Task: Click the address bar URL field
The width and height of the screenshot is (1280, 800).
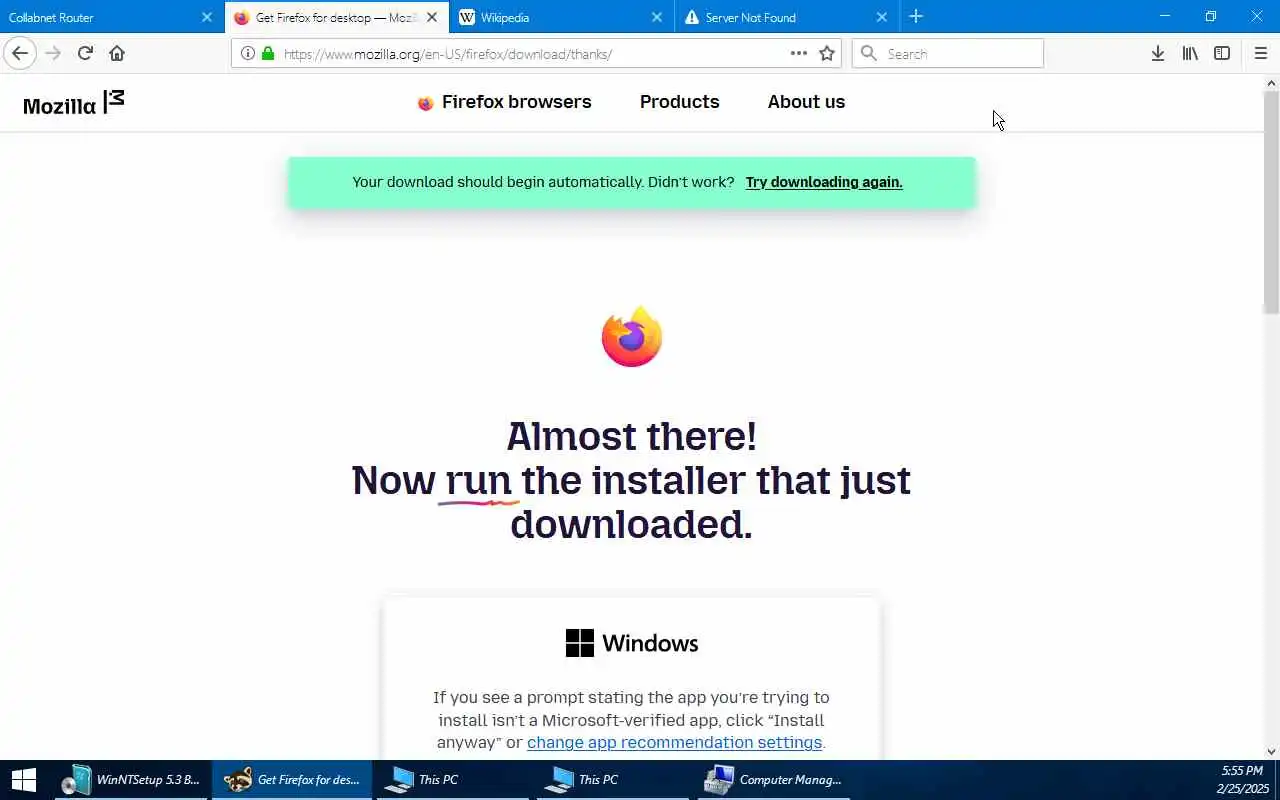Action: click(x=535, y=53)
